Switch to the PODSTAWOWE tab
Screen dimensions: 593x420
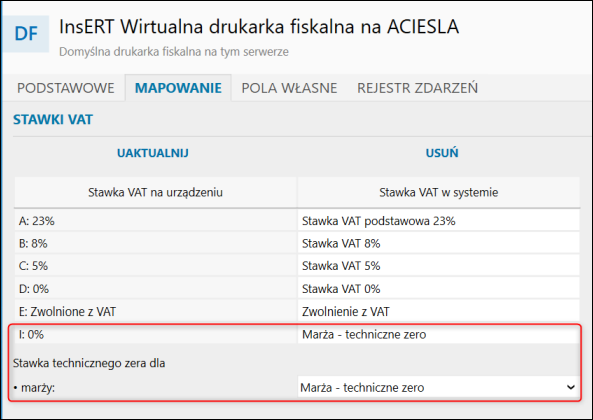pos(65,88)
